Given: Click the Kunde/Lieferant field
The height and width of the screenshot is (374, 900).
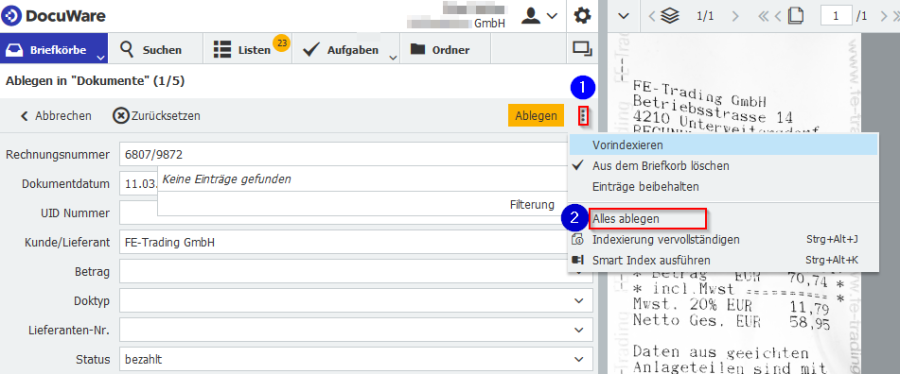Looking at the screenshot, I should pos(355,242).
